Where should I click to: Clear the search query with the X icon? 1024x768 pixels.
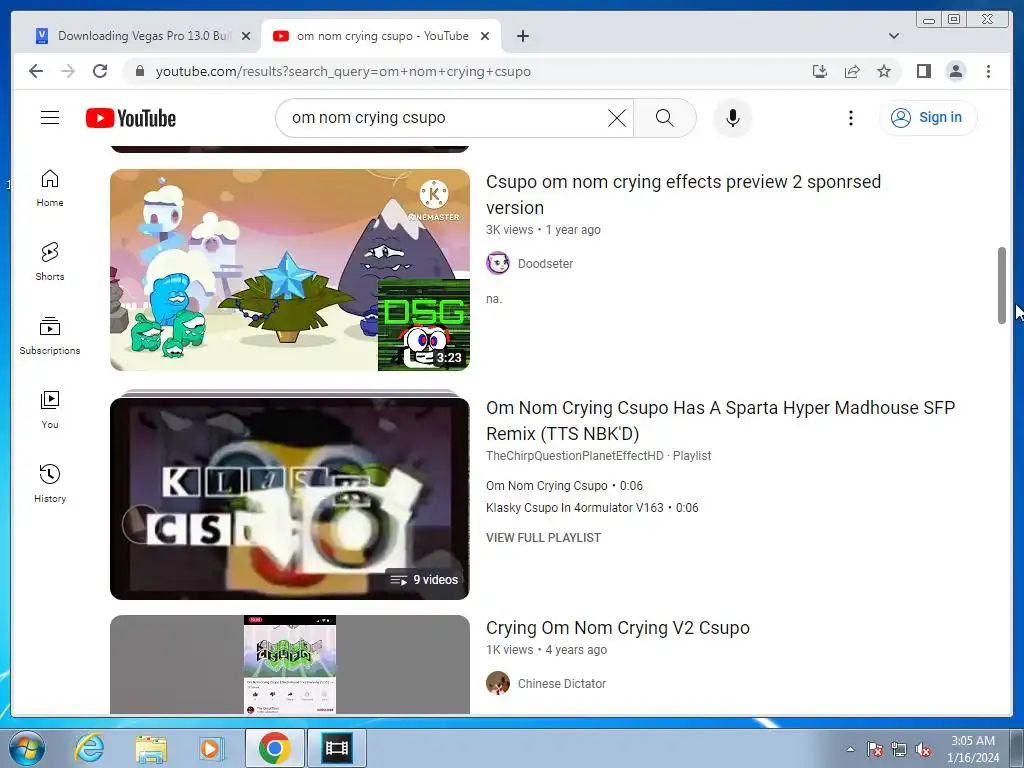pyautogui.click(x=616, y=118)
